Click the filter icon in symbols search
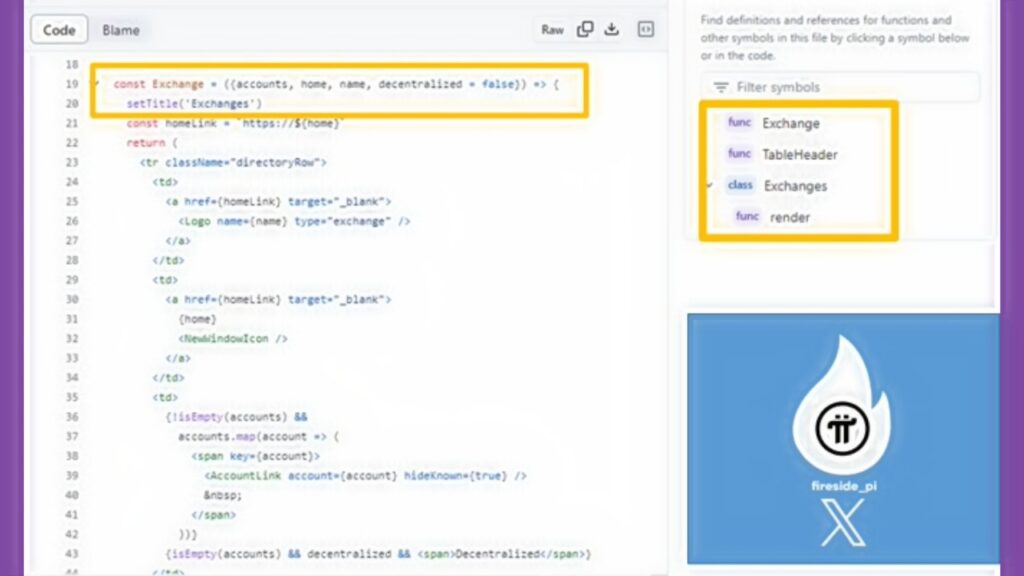 coord(721,87)
